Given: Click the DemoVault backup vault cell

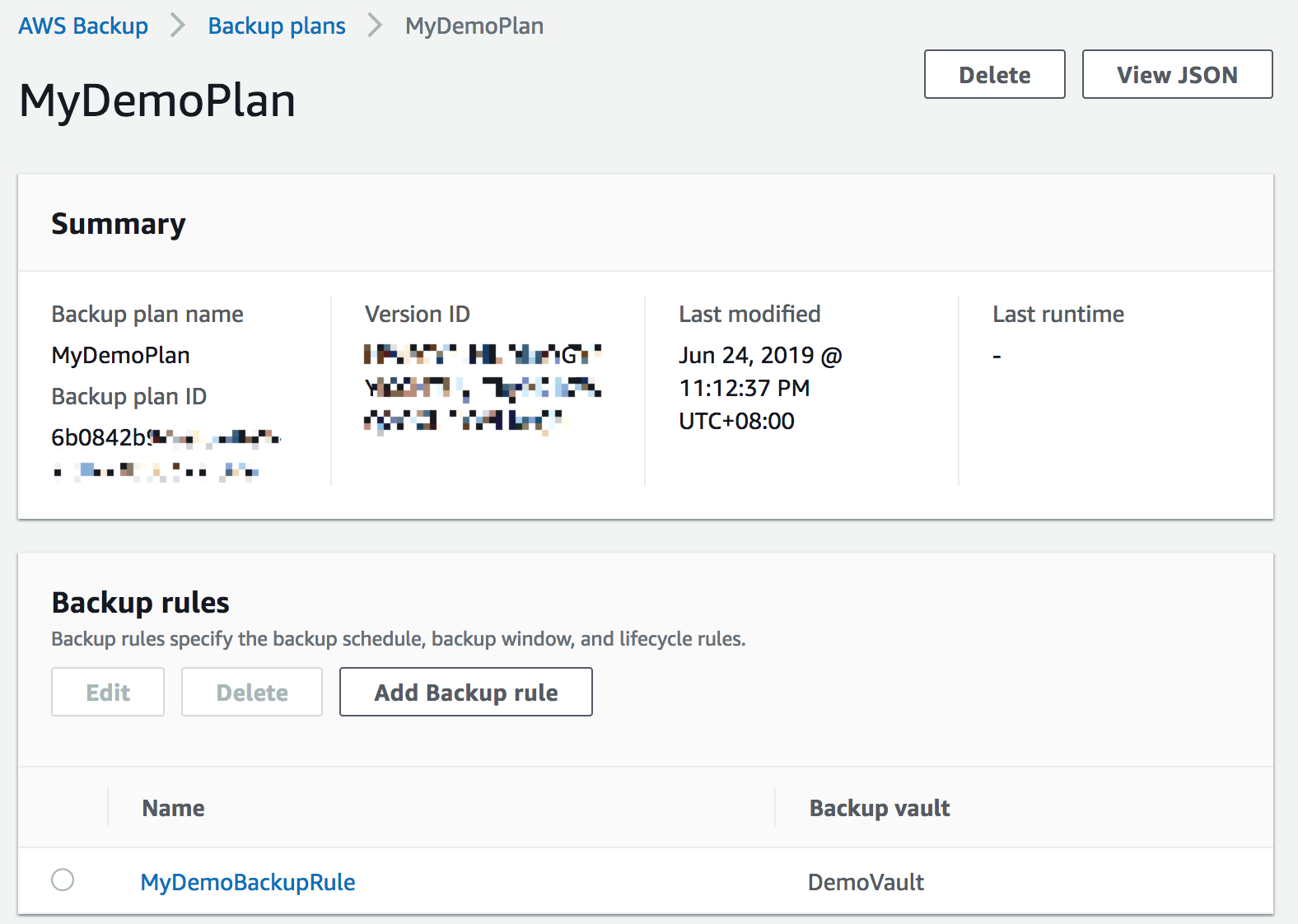Looking at the screenshot, I should tap(866, 882).
